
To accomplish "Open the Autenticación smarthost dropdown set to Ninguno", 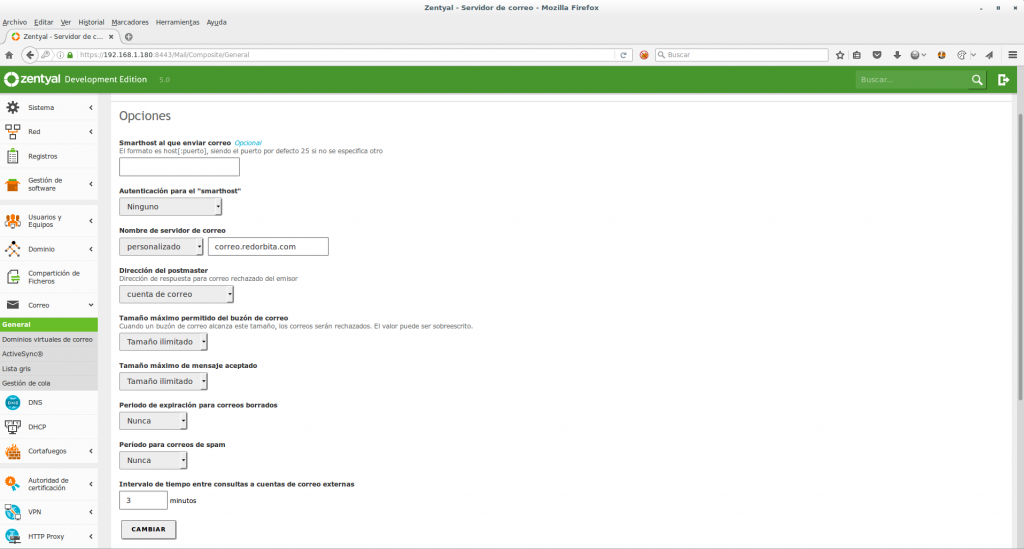I will [x=170, y=207].
